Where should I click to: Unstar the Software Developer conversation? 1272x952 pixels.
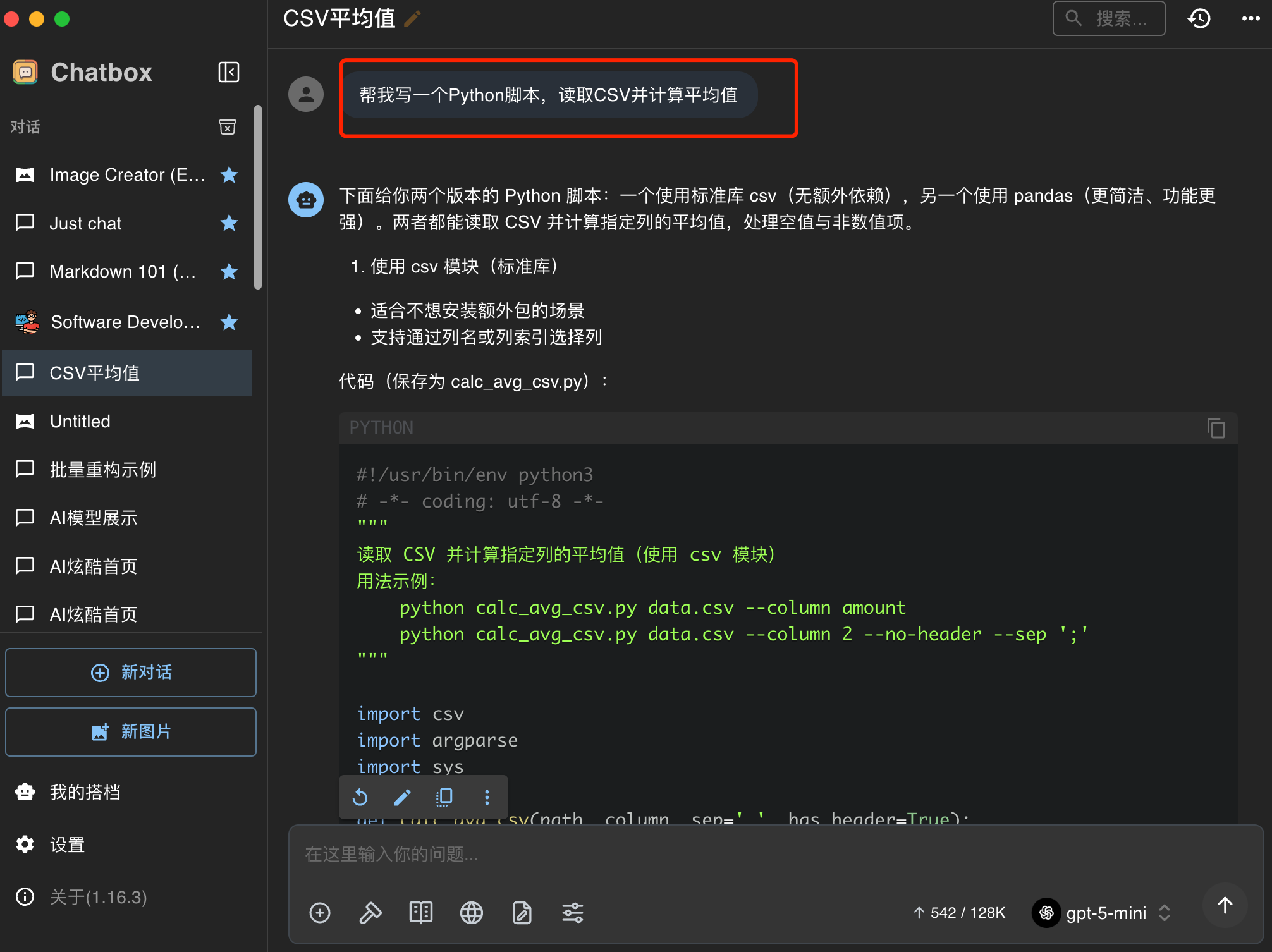pyautogui.click(x=229, y=322)
